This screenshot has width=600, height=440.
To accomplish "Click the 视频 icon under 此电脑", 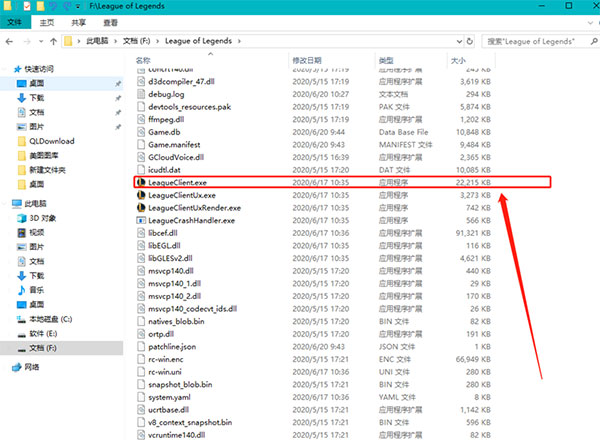I will pyautogui.click(x=22, y=233).
